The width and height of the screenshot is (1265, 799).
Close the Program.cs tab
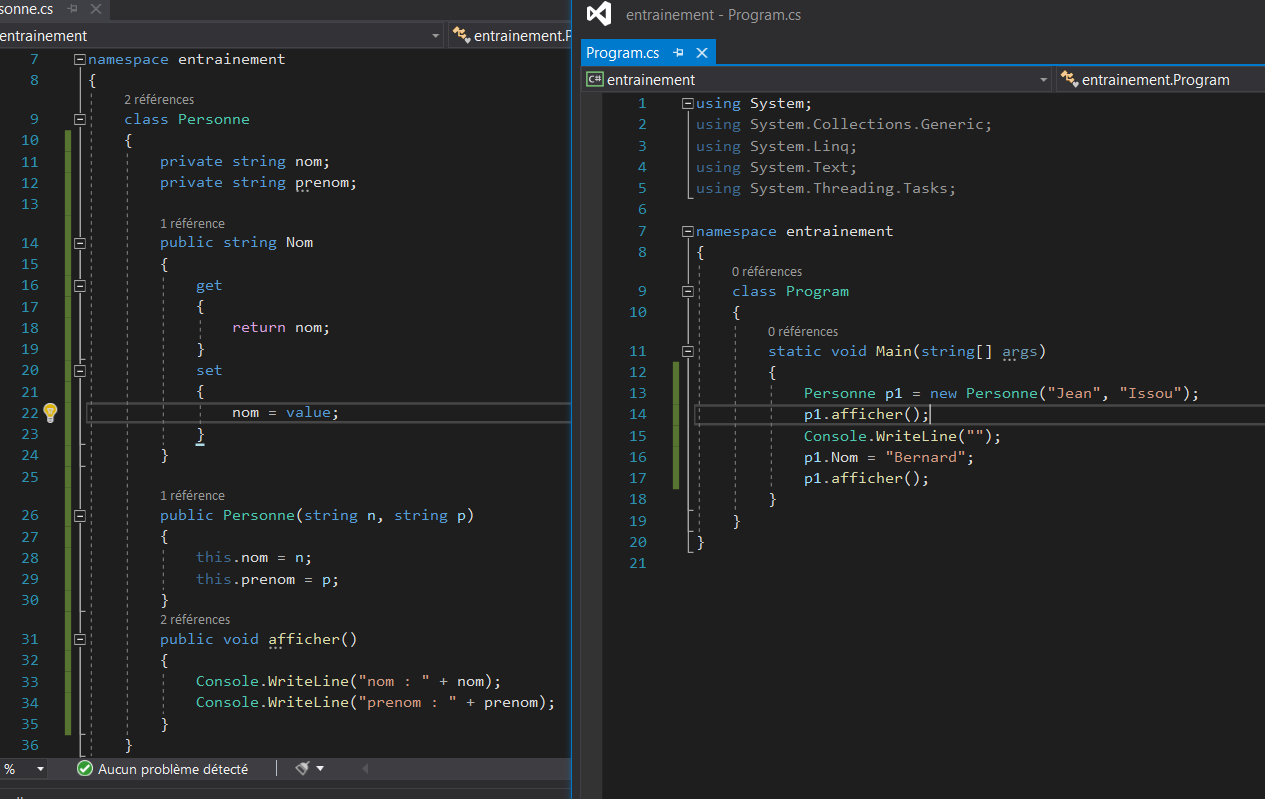(701, 53)
